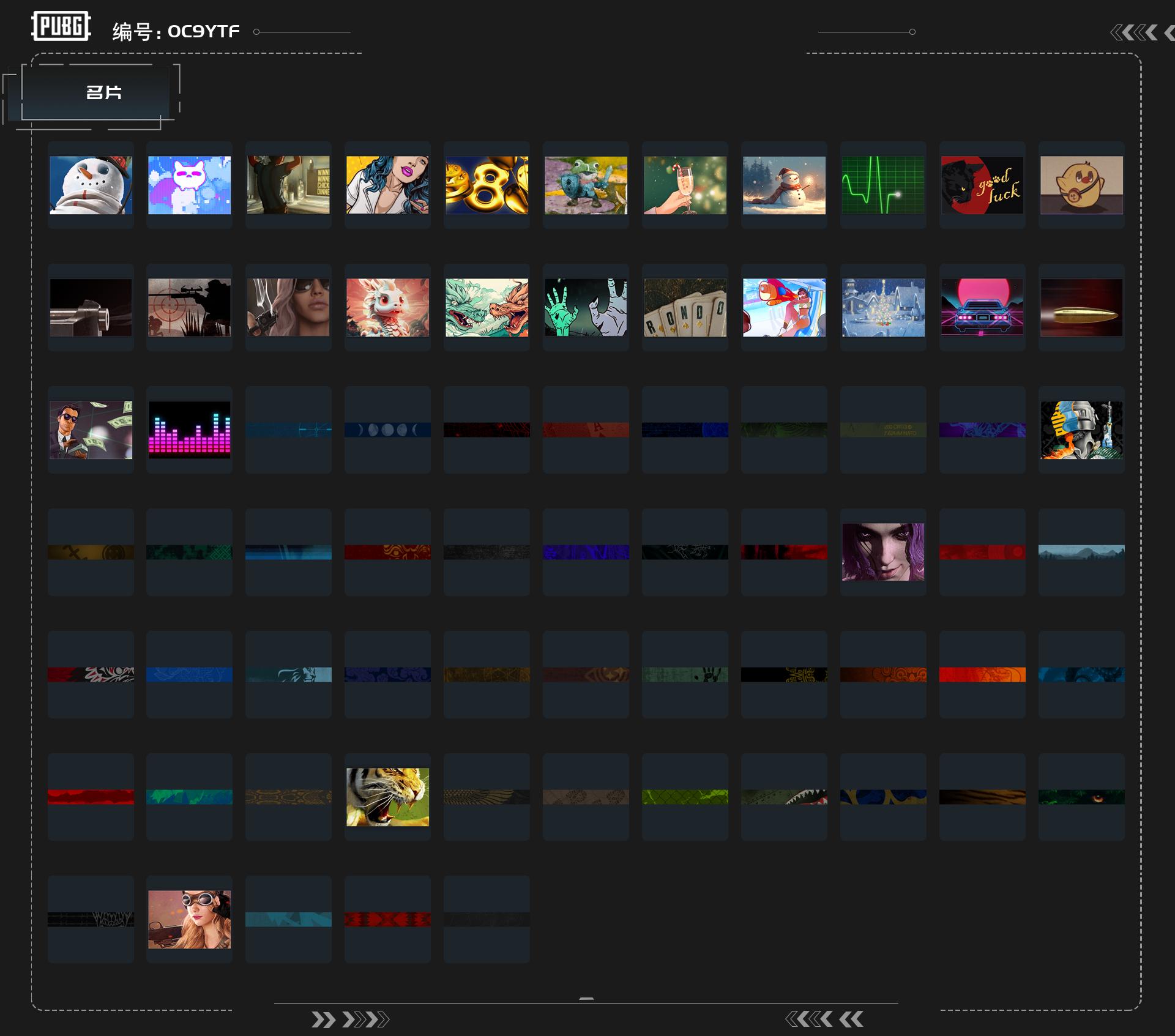Choose the sniper silhouette with crosshair nameplate
Viewport: 1175px width, 1036px height.
(x=190, y=307)
